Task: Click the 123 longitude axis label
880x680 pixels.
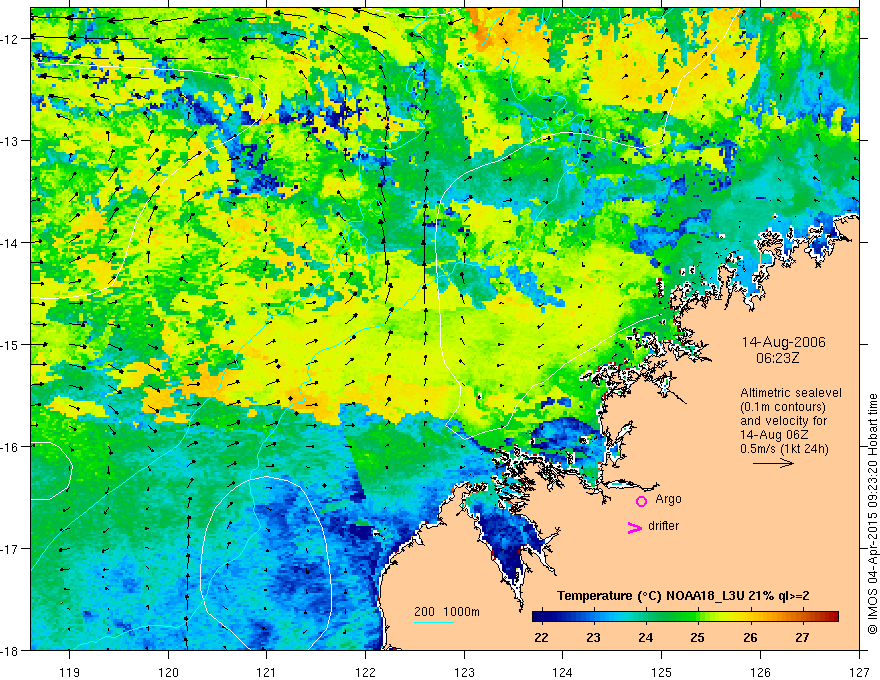Action: [464, 672]
